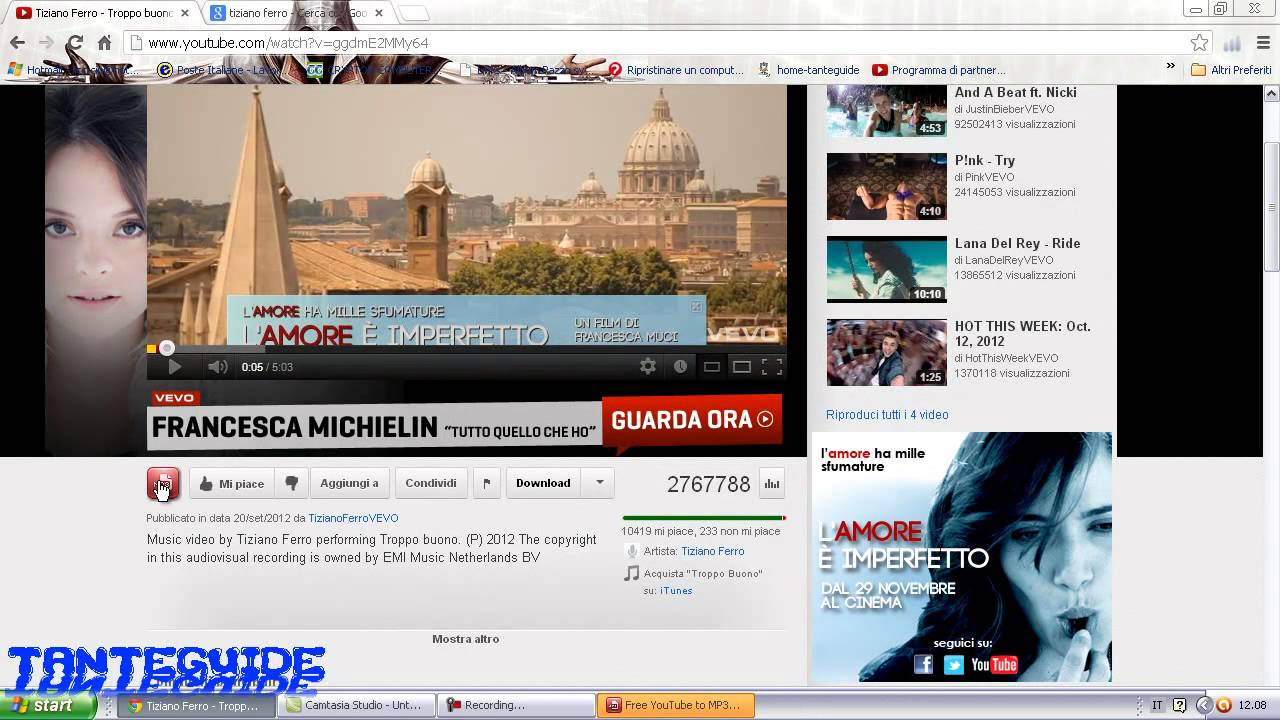Switch to Recording... taskbar window
Screen dimensions: 1280x720
click(x=515, y=705)
